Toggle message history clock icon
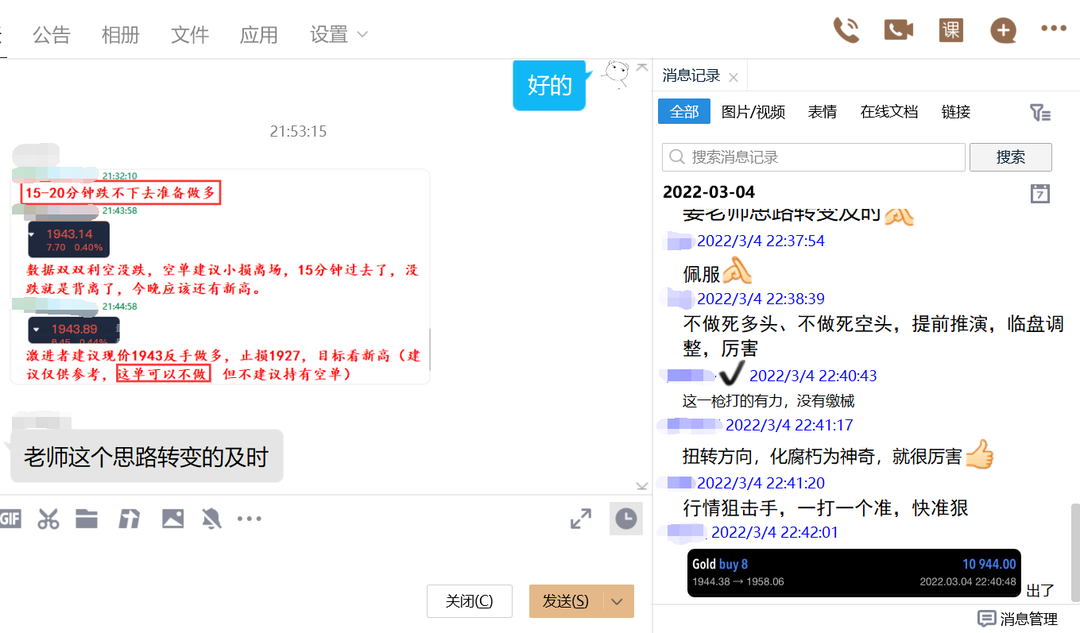 point(625,519)
